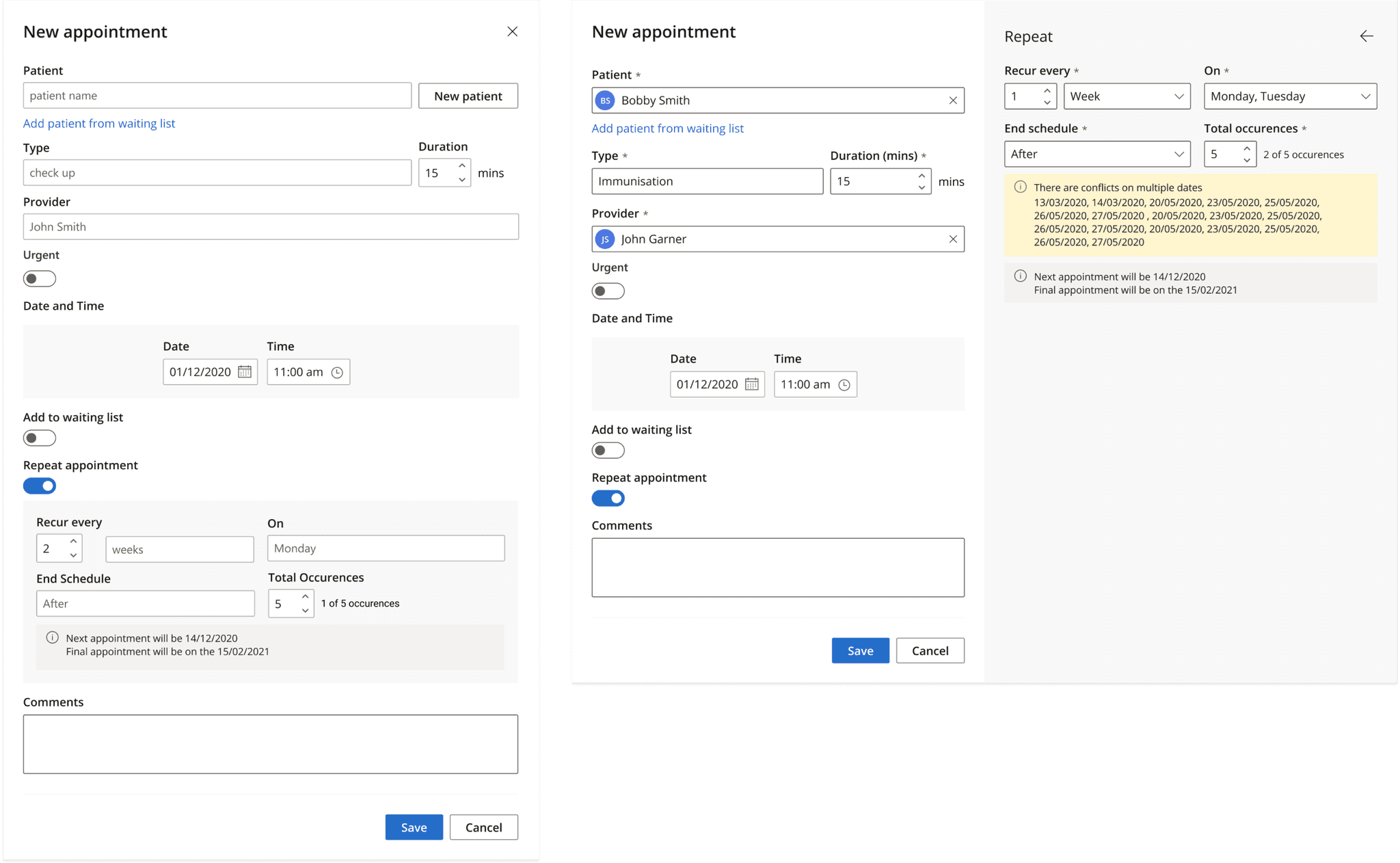The height and width of the screenshot is (863, 1400).
Task: Click the X icon to remove Bobby Smith
Action: [x=952, y=100]
